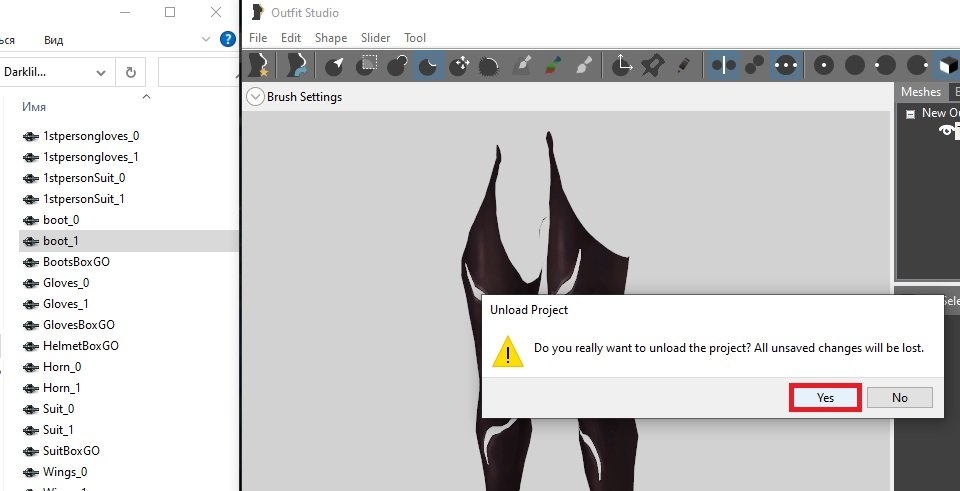Select the Pivot pin tool

pyautogui.click(x=653, y=66)
